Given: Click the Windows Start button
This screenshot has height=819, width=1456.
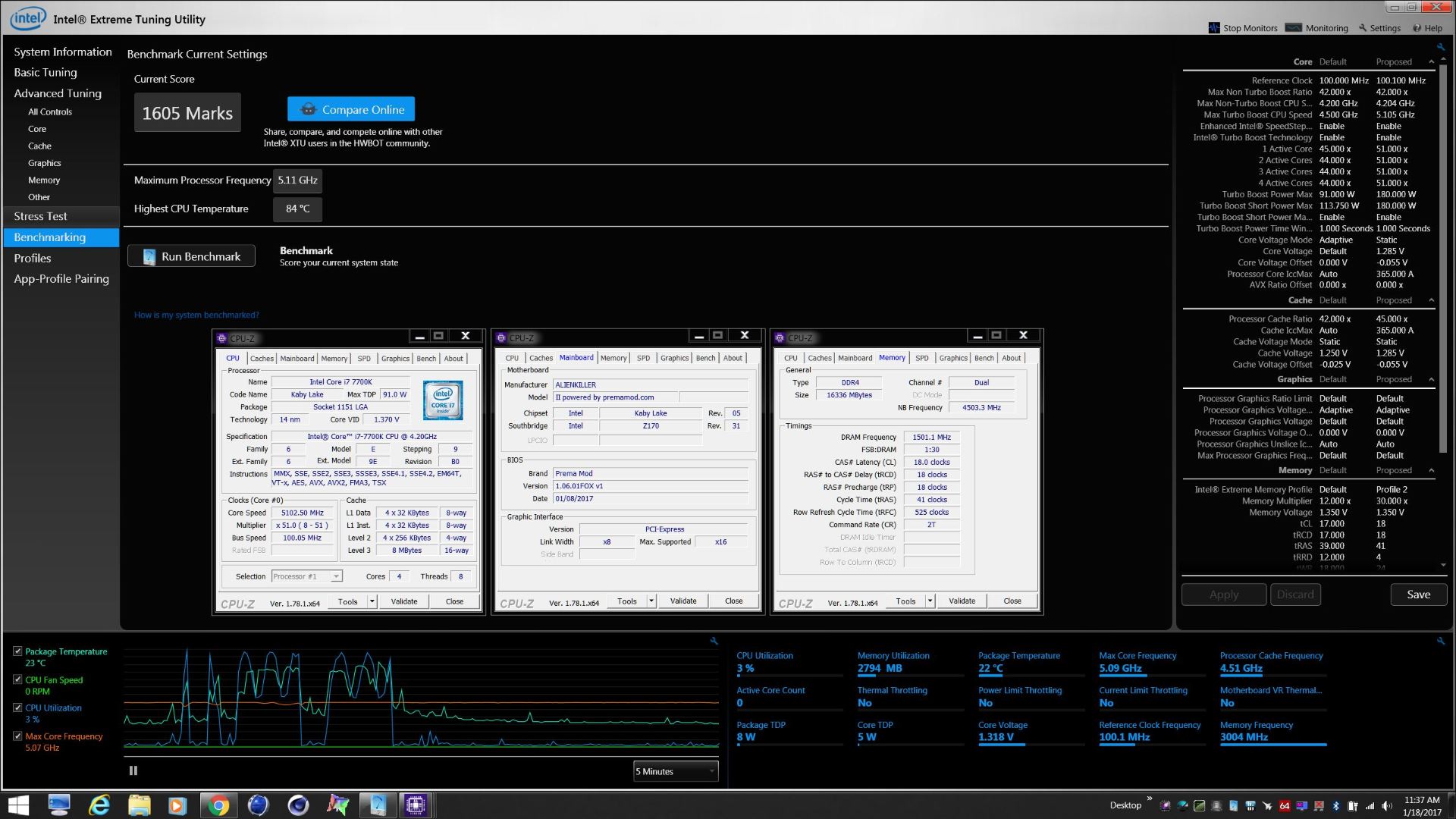Looking at the screenshot, I should (18, 805).
